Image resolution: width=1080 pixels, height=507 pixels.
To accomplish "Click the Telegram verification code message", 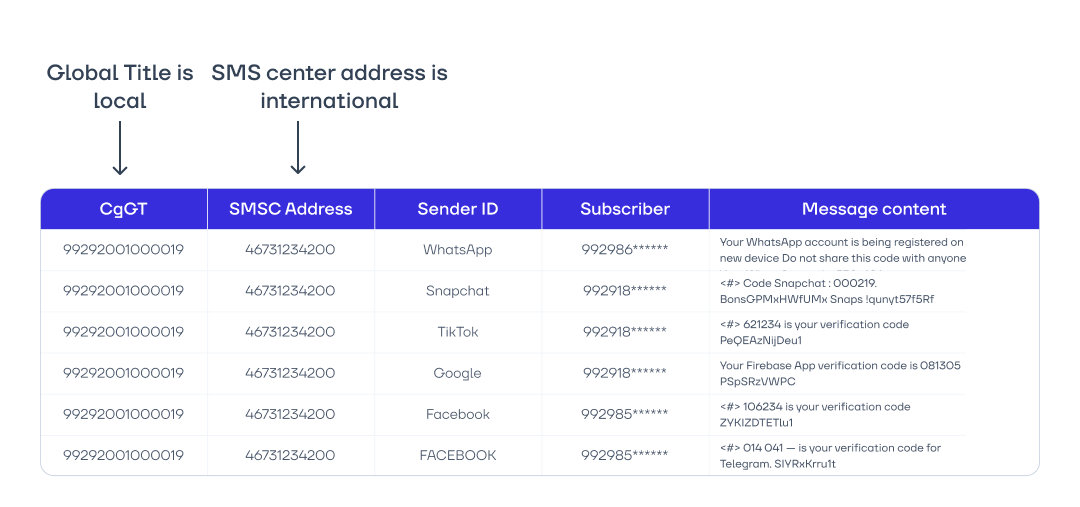I will 830,455.
